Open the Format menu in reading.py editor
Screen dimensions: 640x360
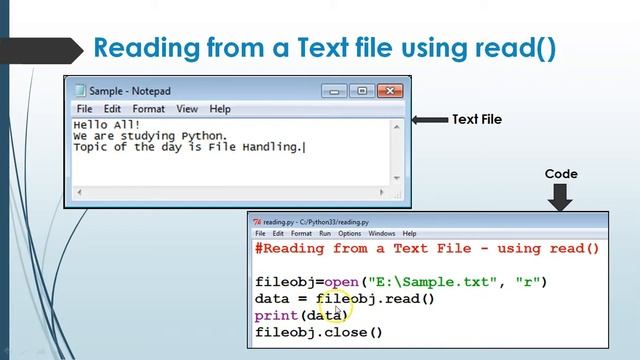(x=301, y=233)
